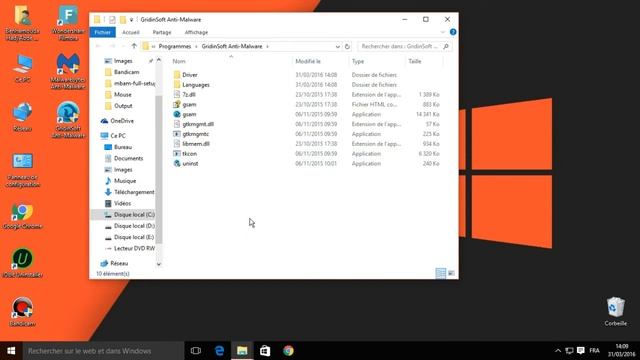Open Explorer help question mark icon

(453, 32)
